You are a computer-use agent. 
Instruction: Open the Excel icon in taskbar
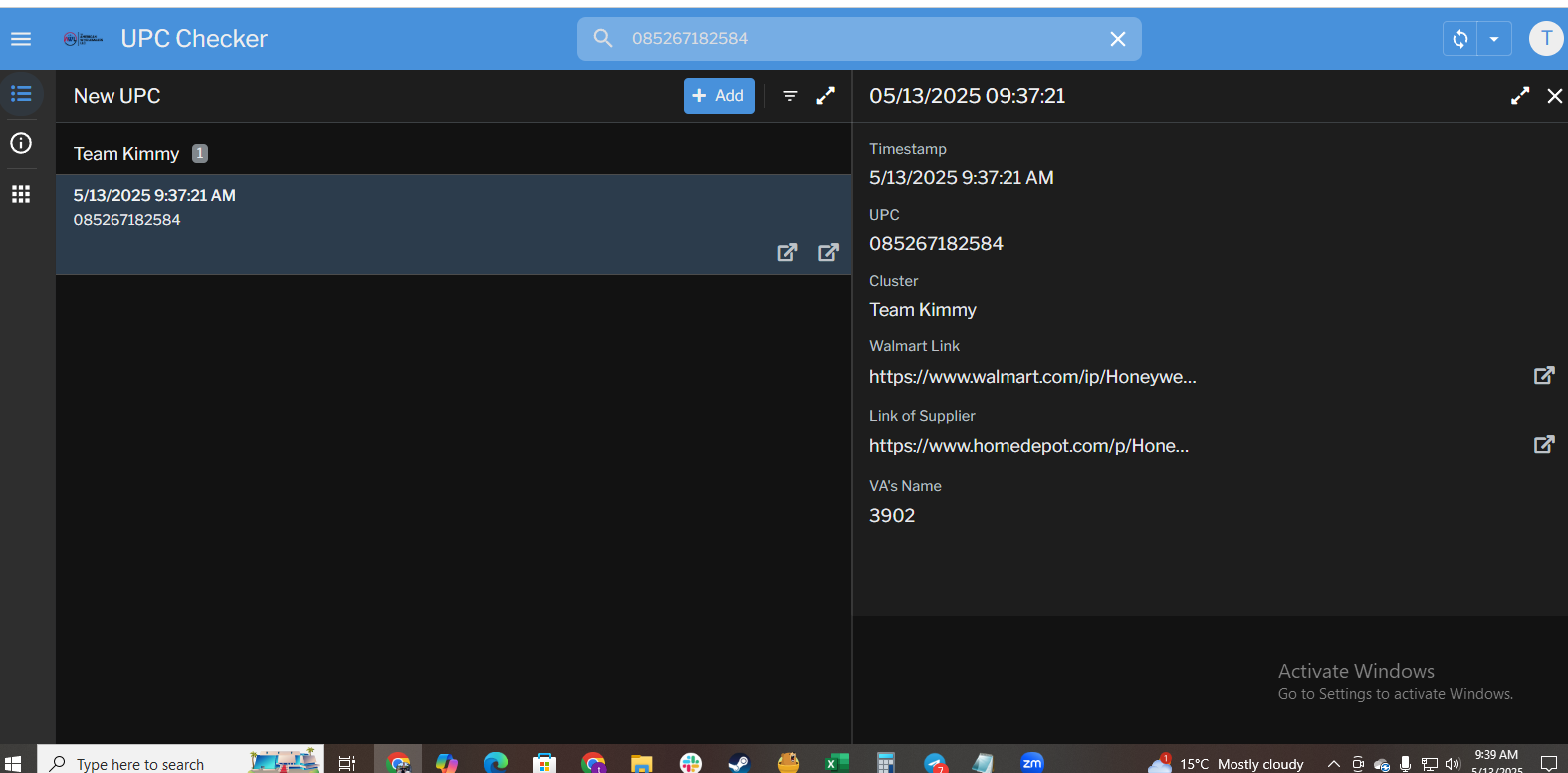pyautogui.click(x=836, y=763)
